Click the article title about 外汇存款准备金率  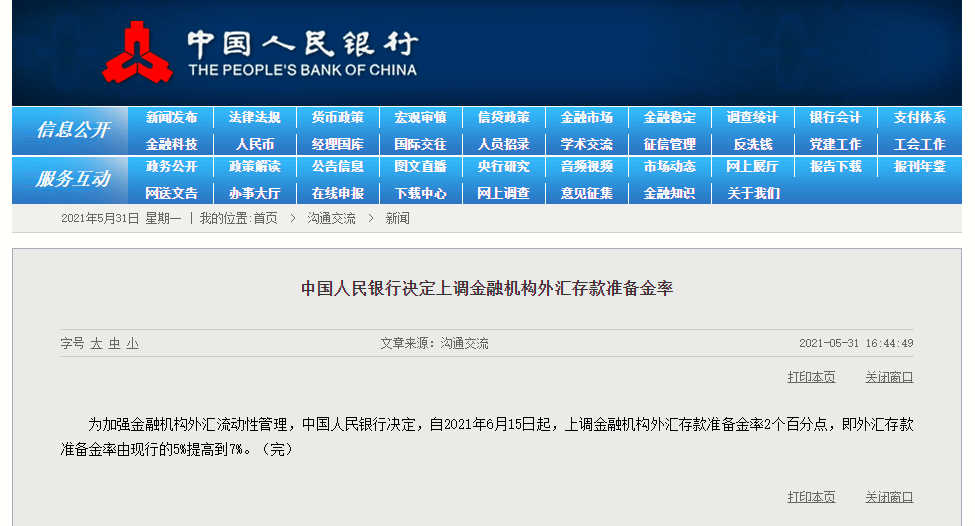click(x=487, y=289)
